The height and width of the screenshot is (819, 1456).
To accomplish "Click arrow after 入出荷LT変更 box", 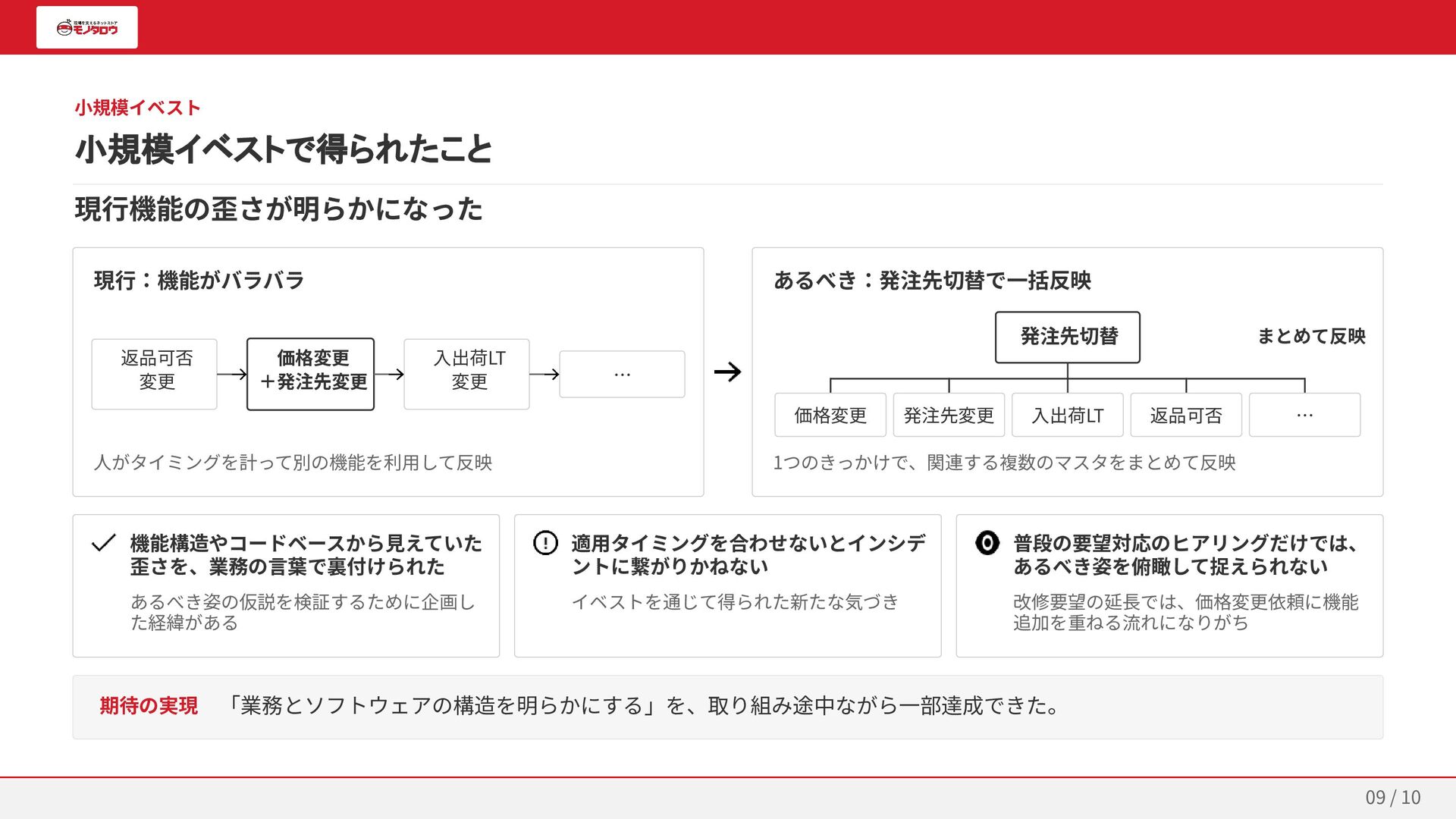I will 544,374.
